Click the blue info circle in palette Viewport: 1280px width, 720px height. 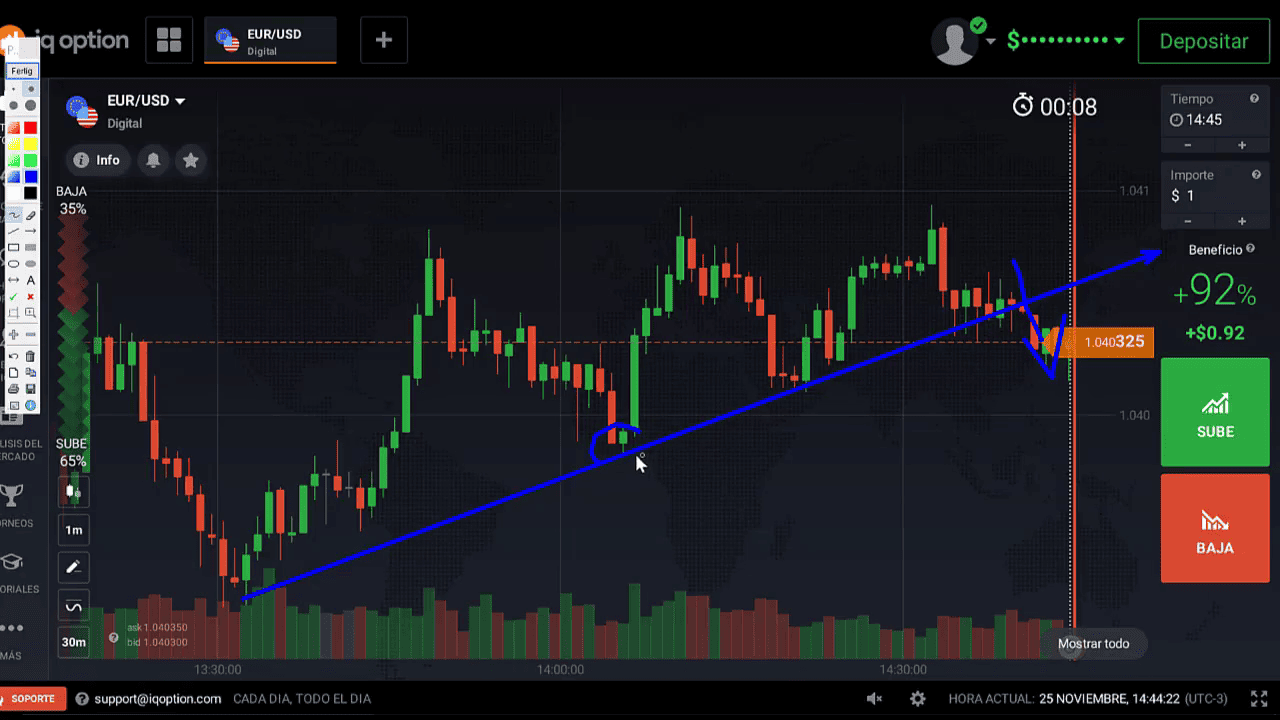tap(31, 405)
